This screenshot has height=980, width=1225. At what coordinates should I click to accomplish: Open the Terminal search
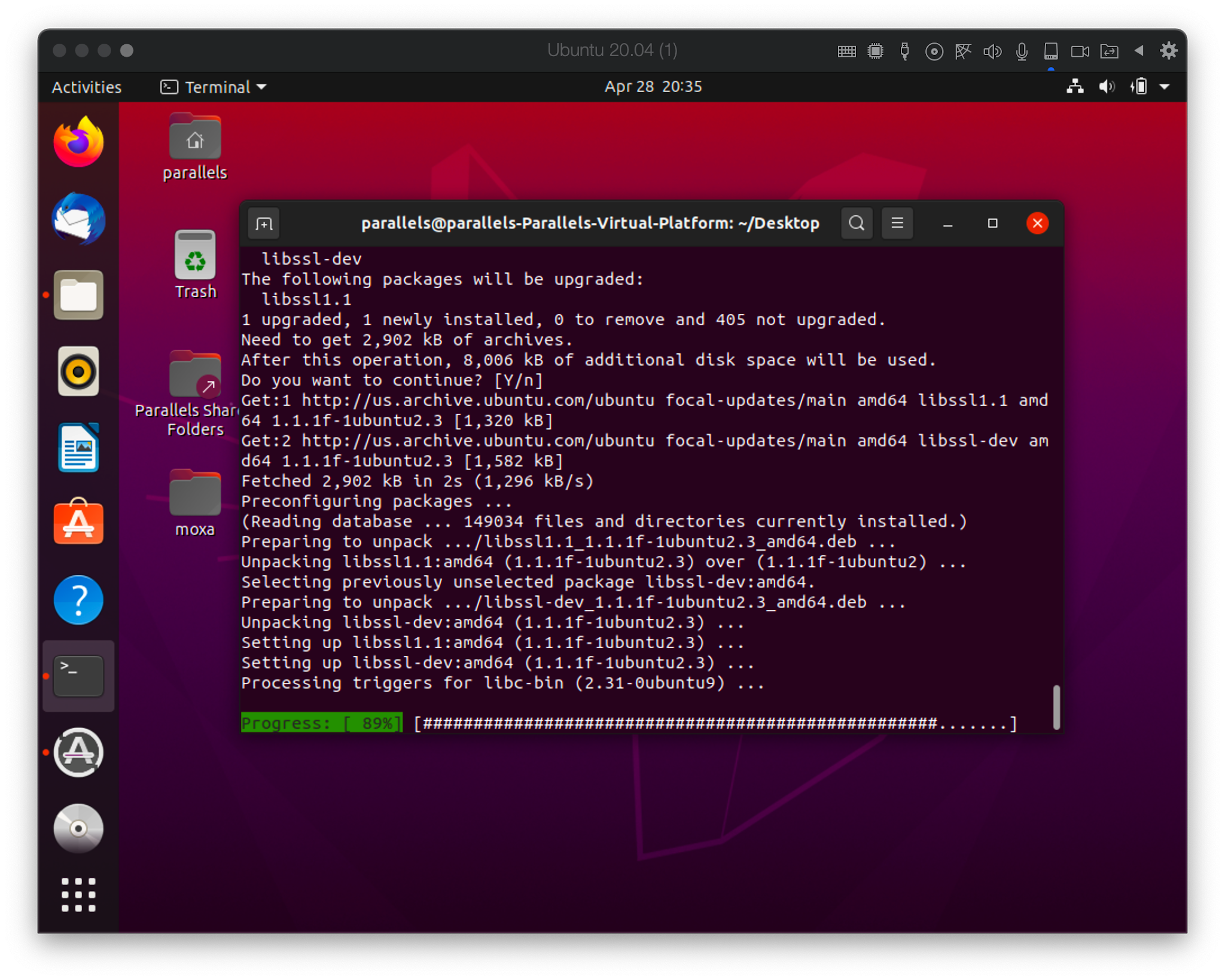tap(857, 223)
